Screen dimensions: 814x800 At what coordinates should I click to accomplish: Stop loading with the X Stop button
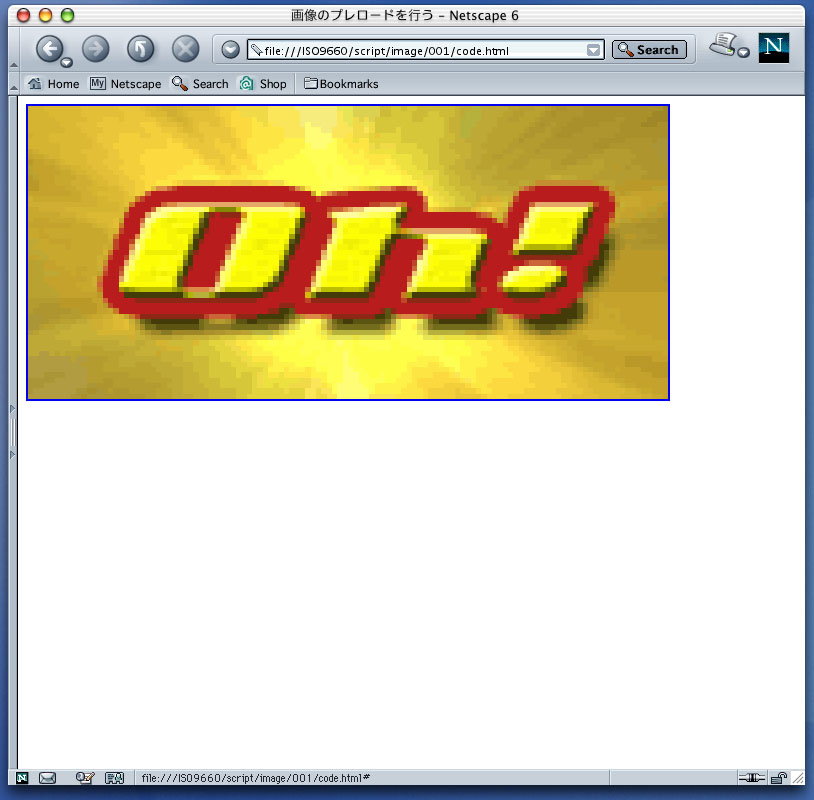(x=185, y=49)
